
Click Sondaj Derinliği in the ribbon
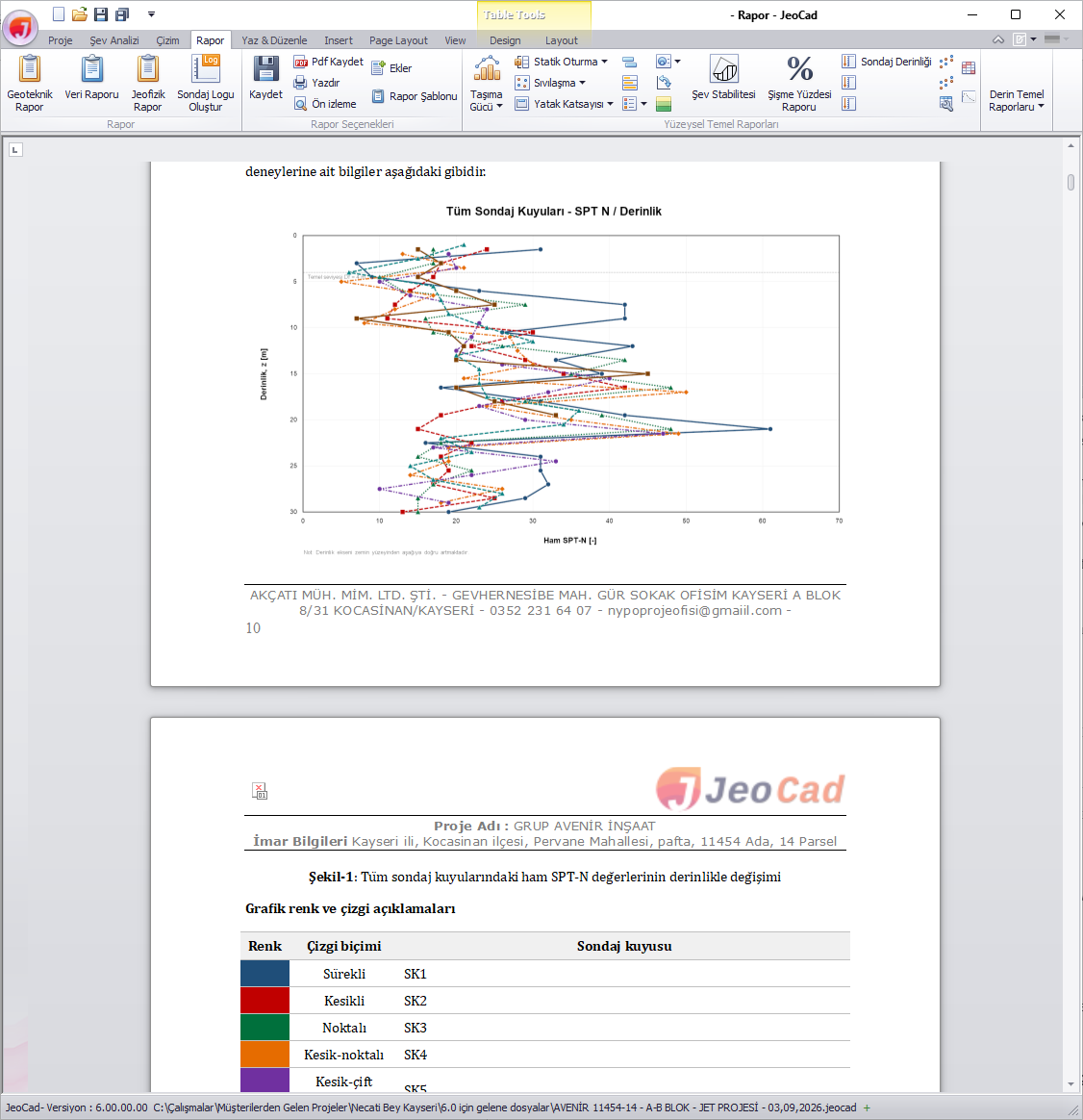(x=887, y=63)
